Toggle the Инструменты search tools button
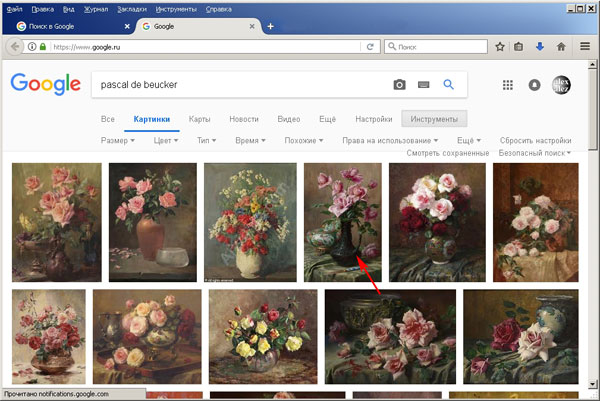Viewport: 600px width, 401px height. pos(434,119)
